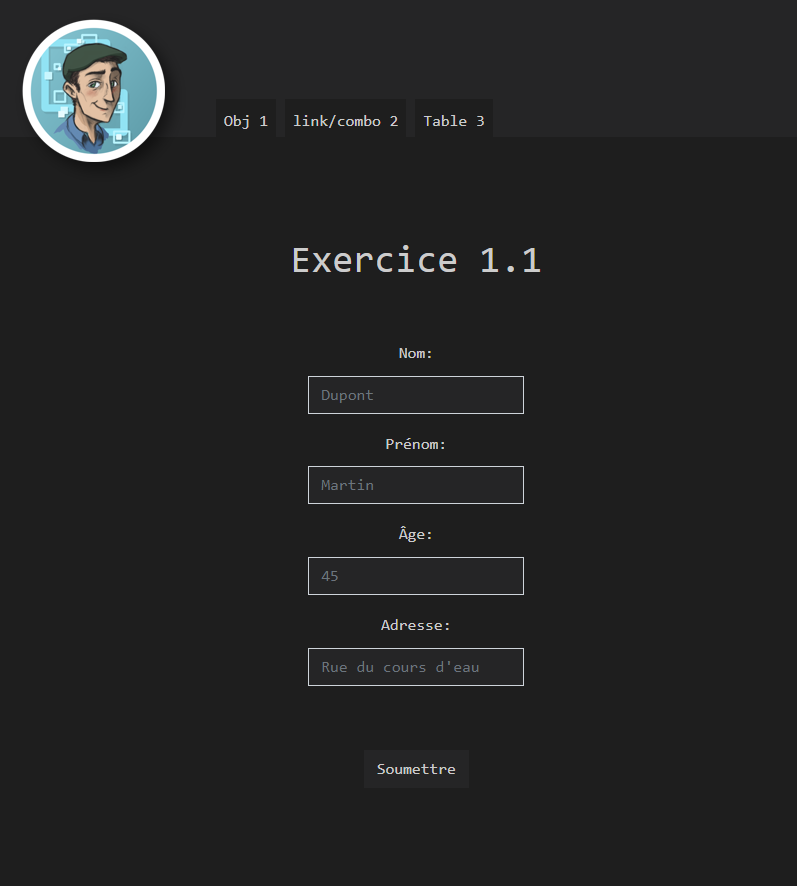Click the Prénom: label text
Image resolution: width=797 pixels, height=886 pixels.
pyautogui.click(x=415, y=444)
